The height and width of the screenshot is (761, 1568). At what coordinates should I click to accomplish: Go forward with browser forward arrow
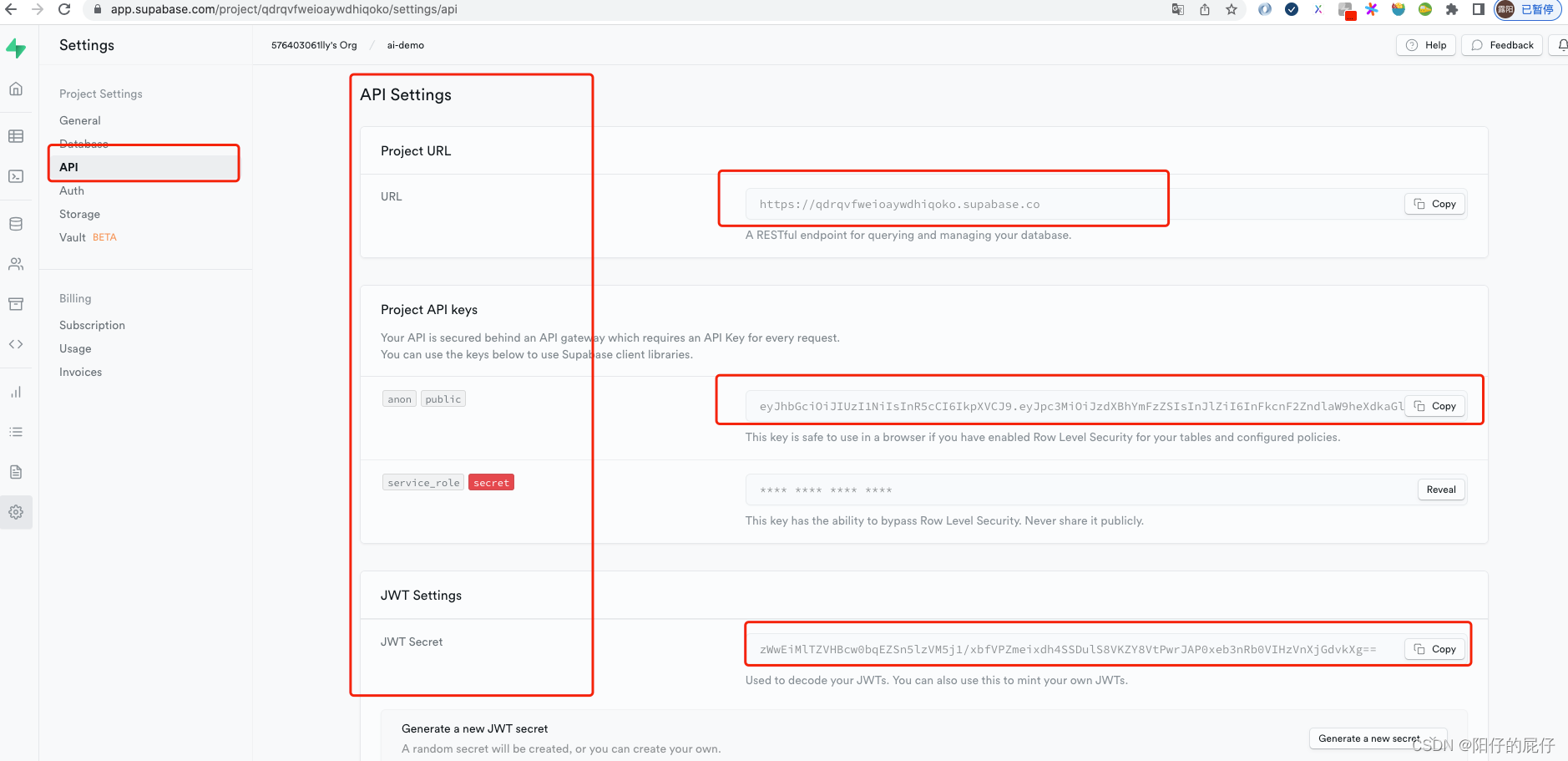[38, 9]
